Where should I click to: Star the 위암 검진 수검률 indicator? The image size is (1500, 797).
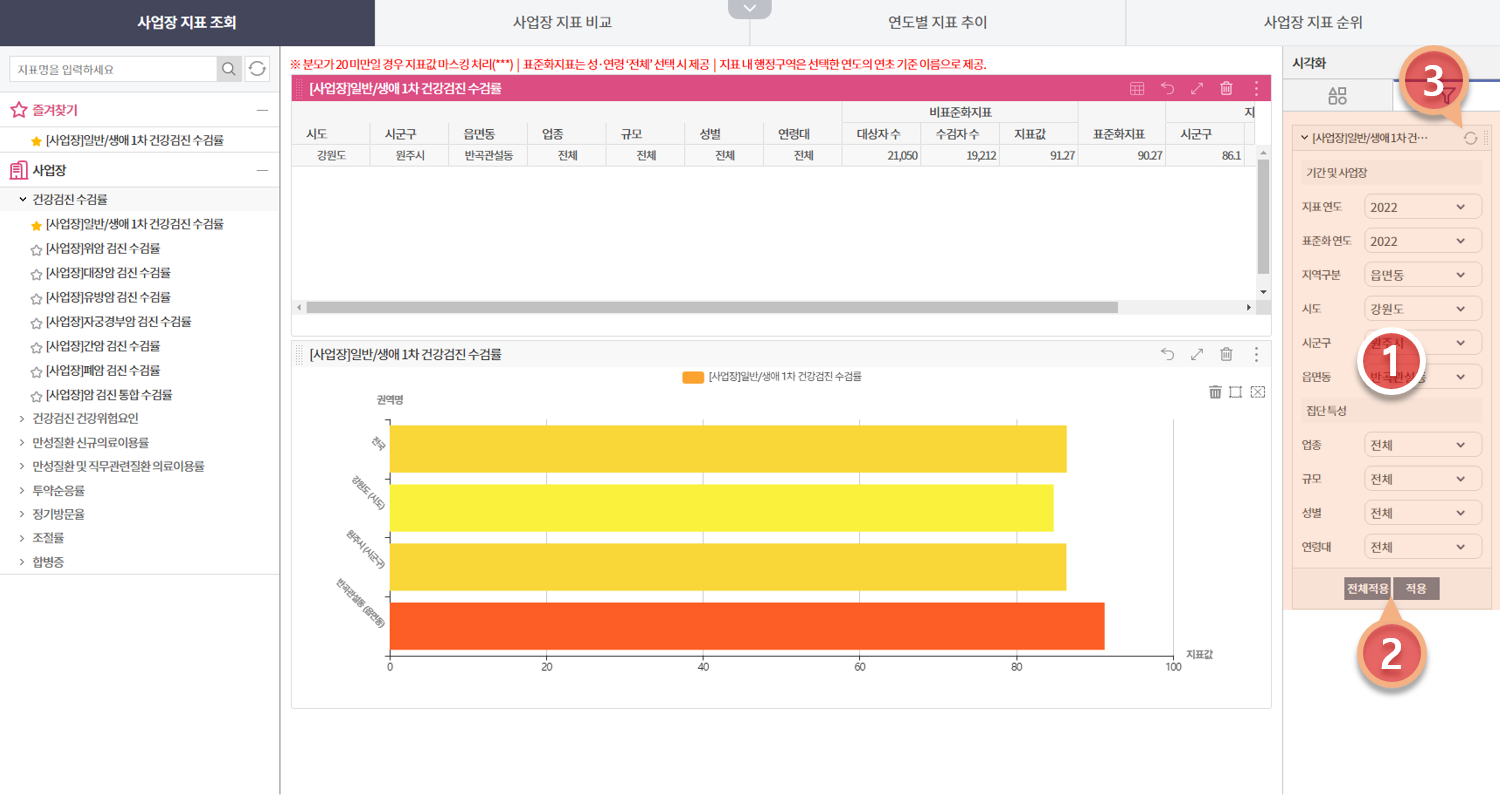coord(37,249)
